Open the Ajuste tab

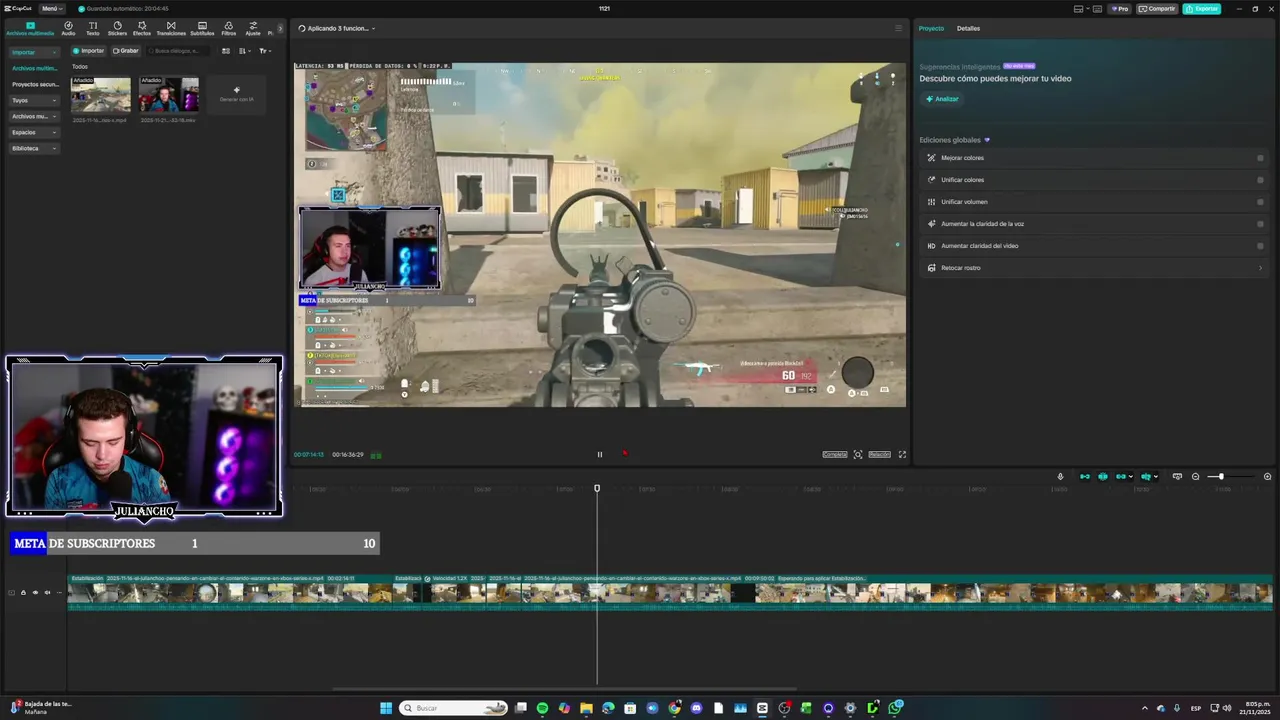click(253, 28)
